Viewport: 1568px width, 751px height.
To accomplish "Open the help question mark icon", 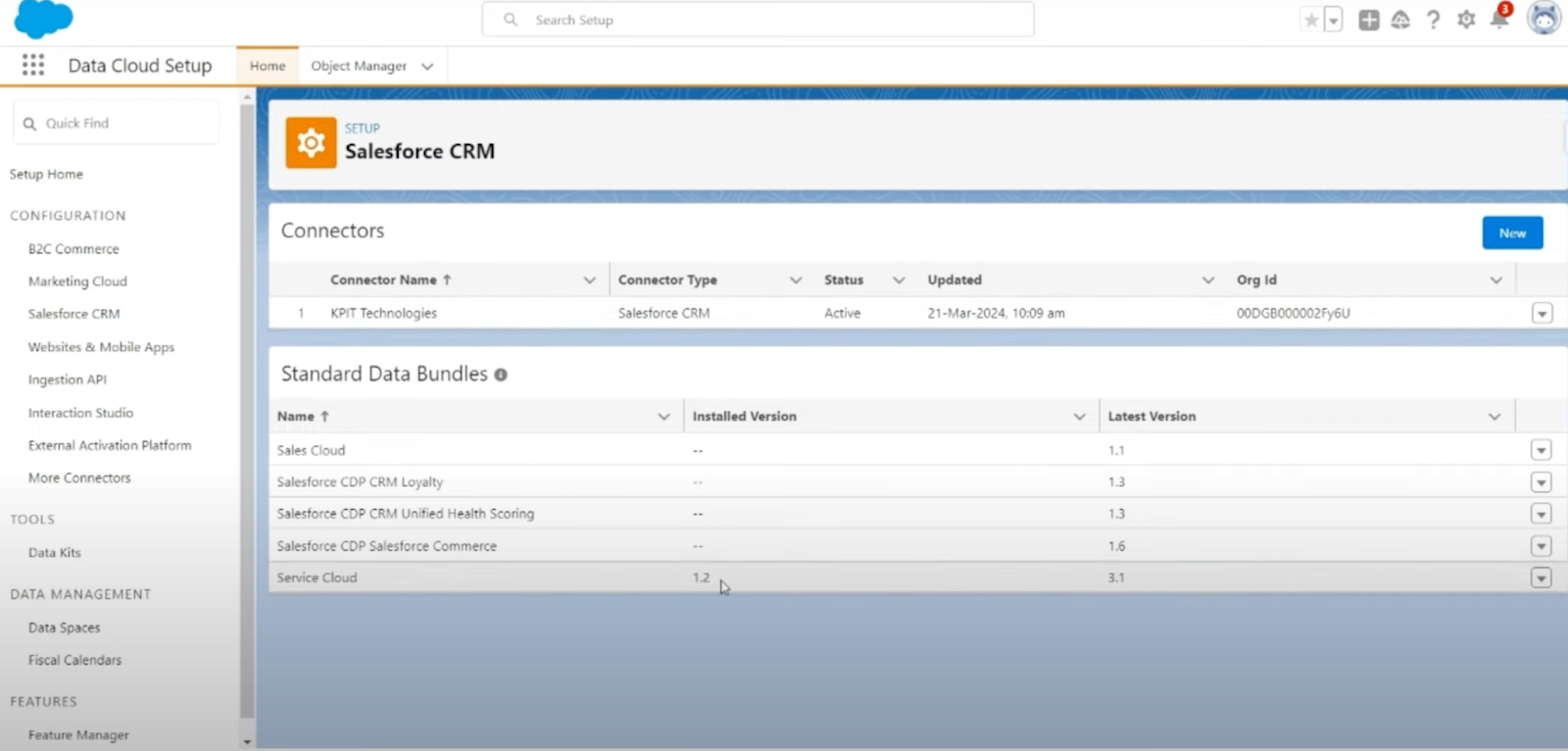I will click(x=1433, y=20).
